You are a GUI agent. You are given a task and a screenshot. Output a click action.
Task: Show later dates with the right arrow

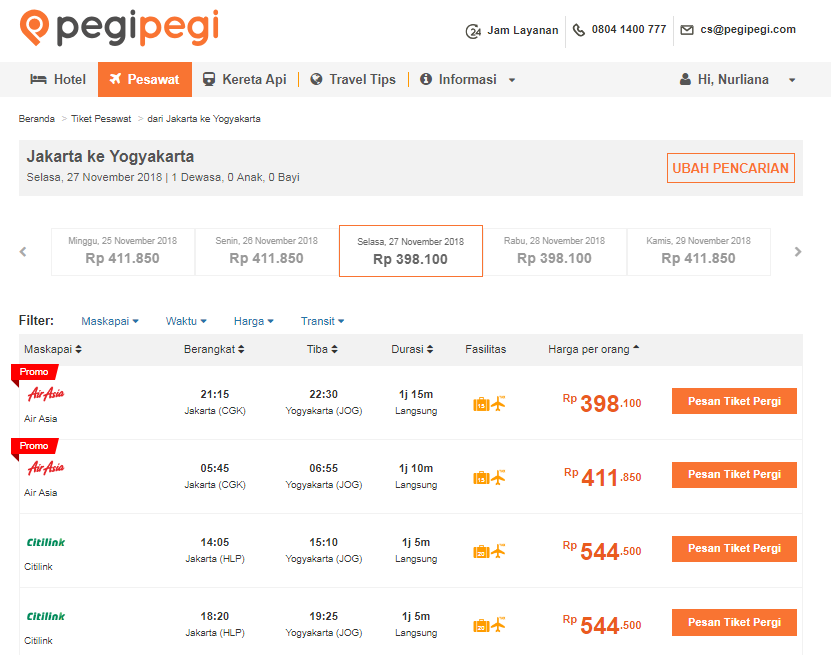tap(798, 252)
